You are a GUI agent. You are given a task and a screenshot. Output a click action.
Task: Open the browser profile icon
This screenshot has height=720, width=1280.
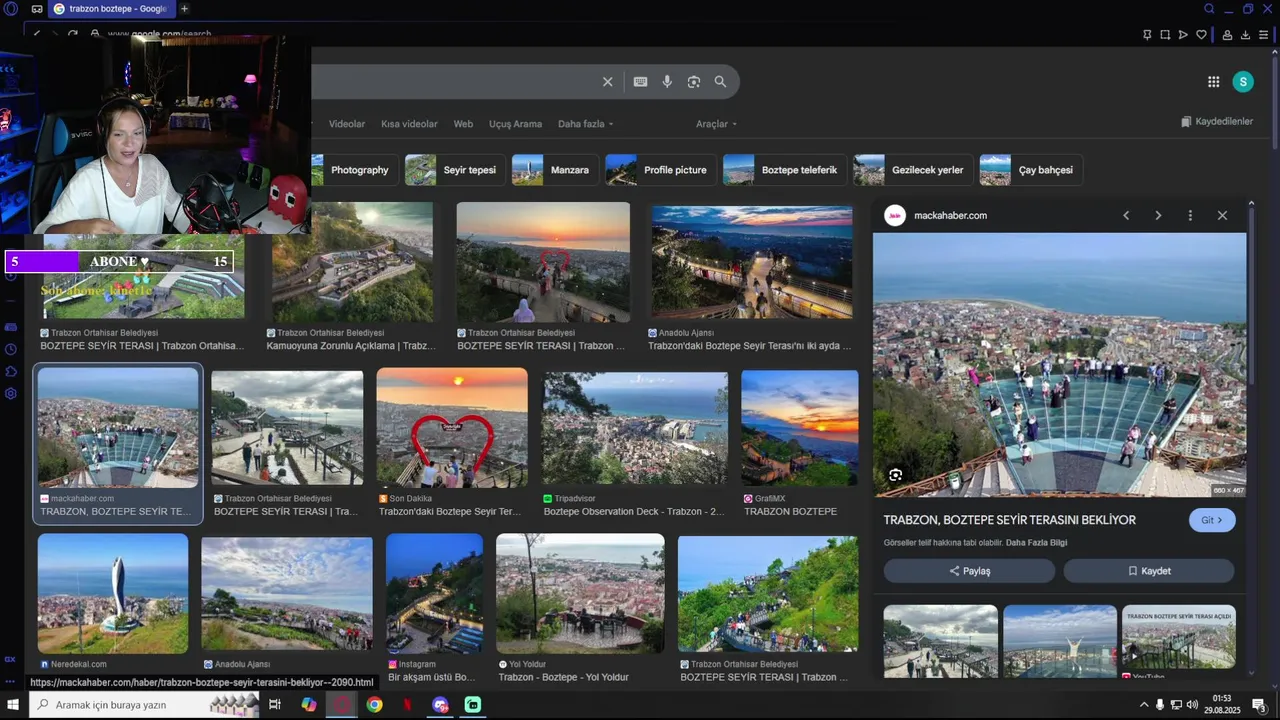click(1227, 34)
